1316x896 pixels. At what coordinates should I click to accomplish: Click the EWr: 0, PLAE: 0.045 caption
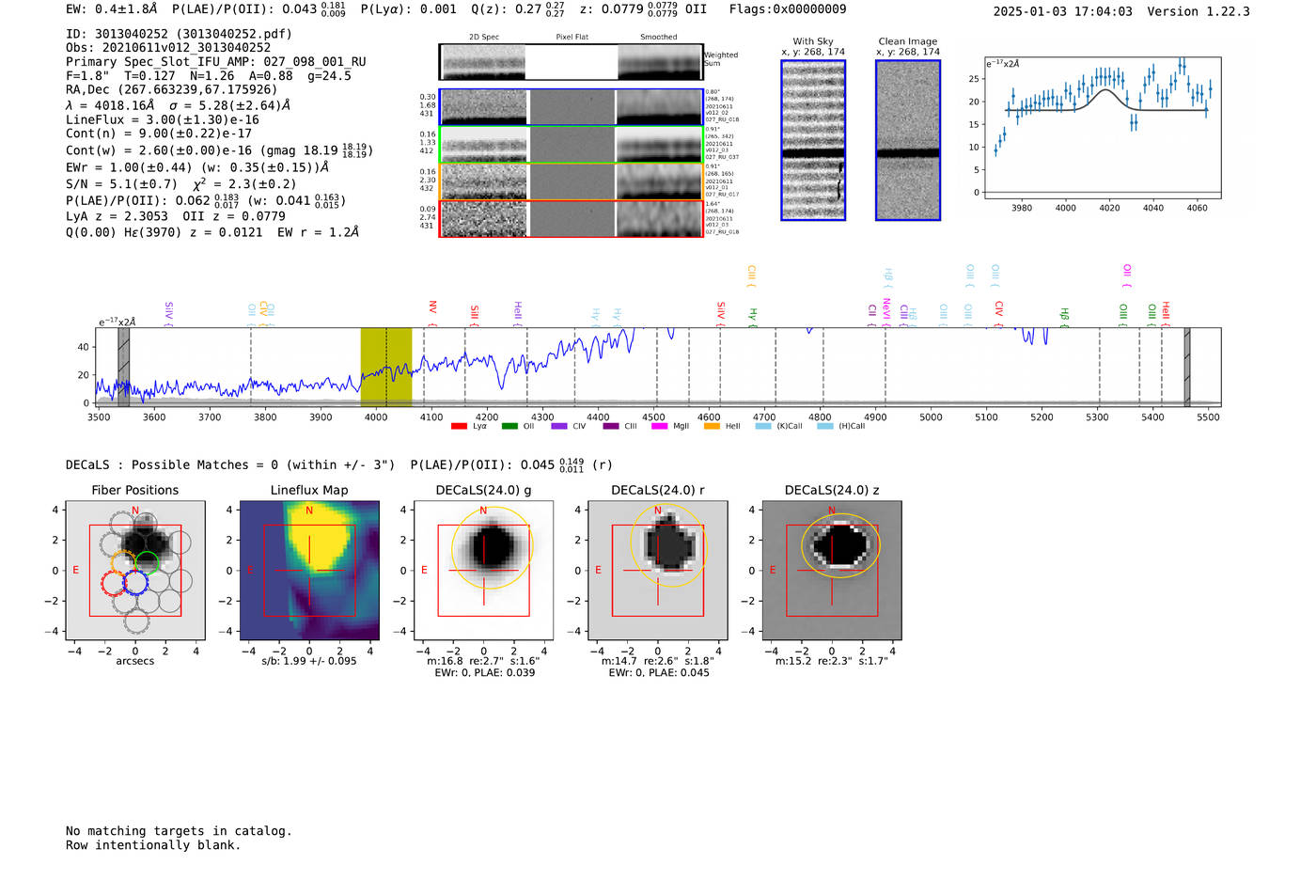click(x=659, y=673)
